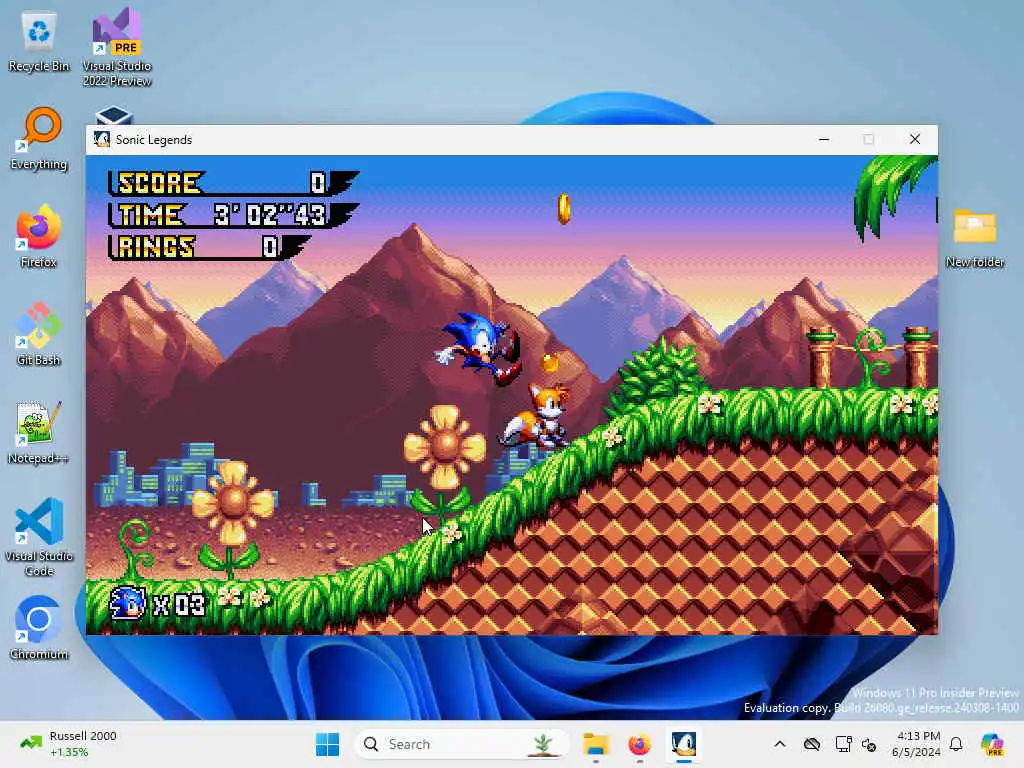Viewport: 1024px width, 768px height.
Task: Select the Chromium desktop shortcut
Action: pos(39,629)
